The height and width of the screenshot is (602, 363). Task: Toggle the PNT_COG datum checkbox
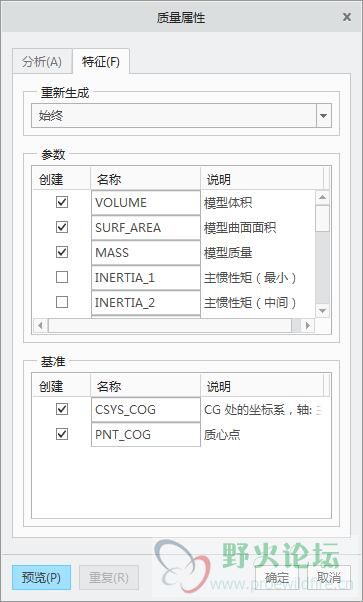pos(62,434)
